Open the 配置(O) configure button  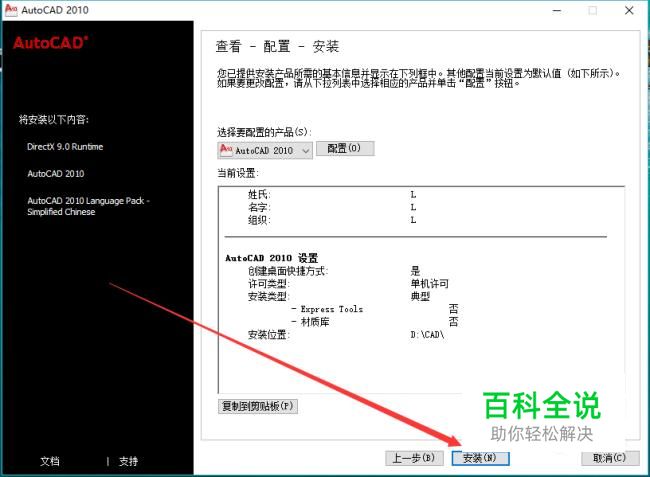point(345,148)
